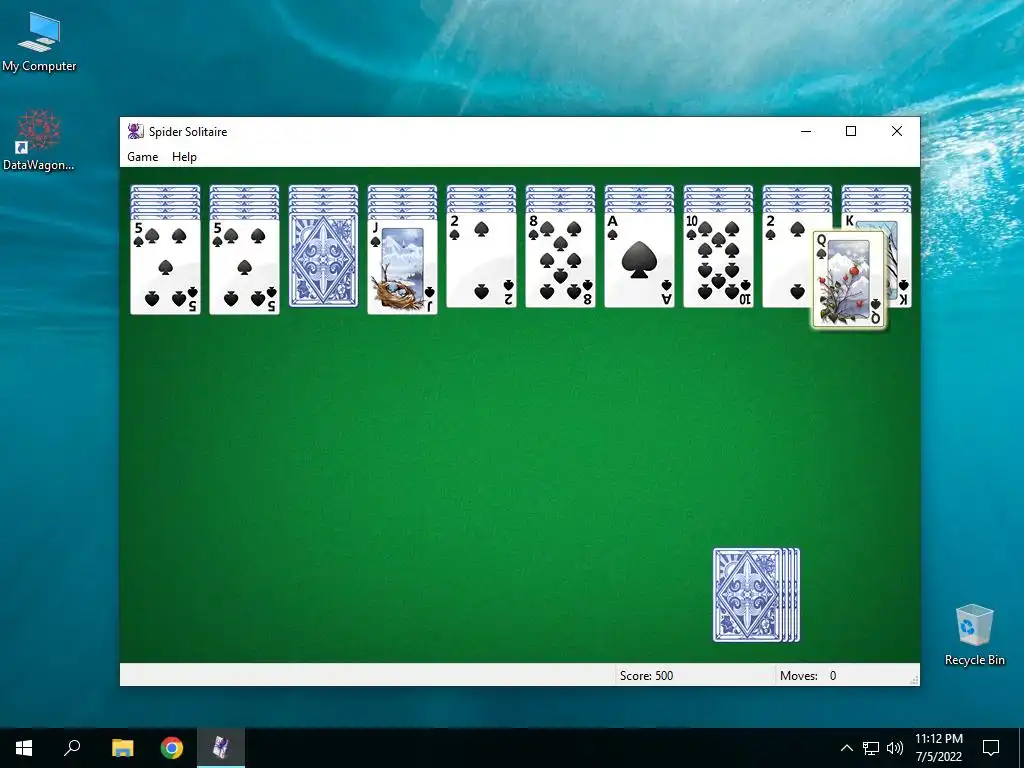Deal new cards from the stock pile
Viewport: 1024px width, 768px height.
756,595
